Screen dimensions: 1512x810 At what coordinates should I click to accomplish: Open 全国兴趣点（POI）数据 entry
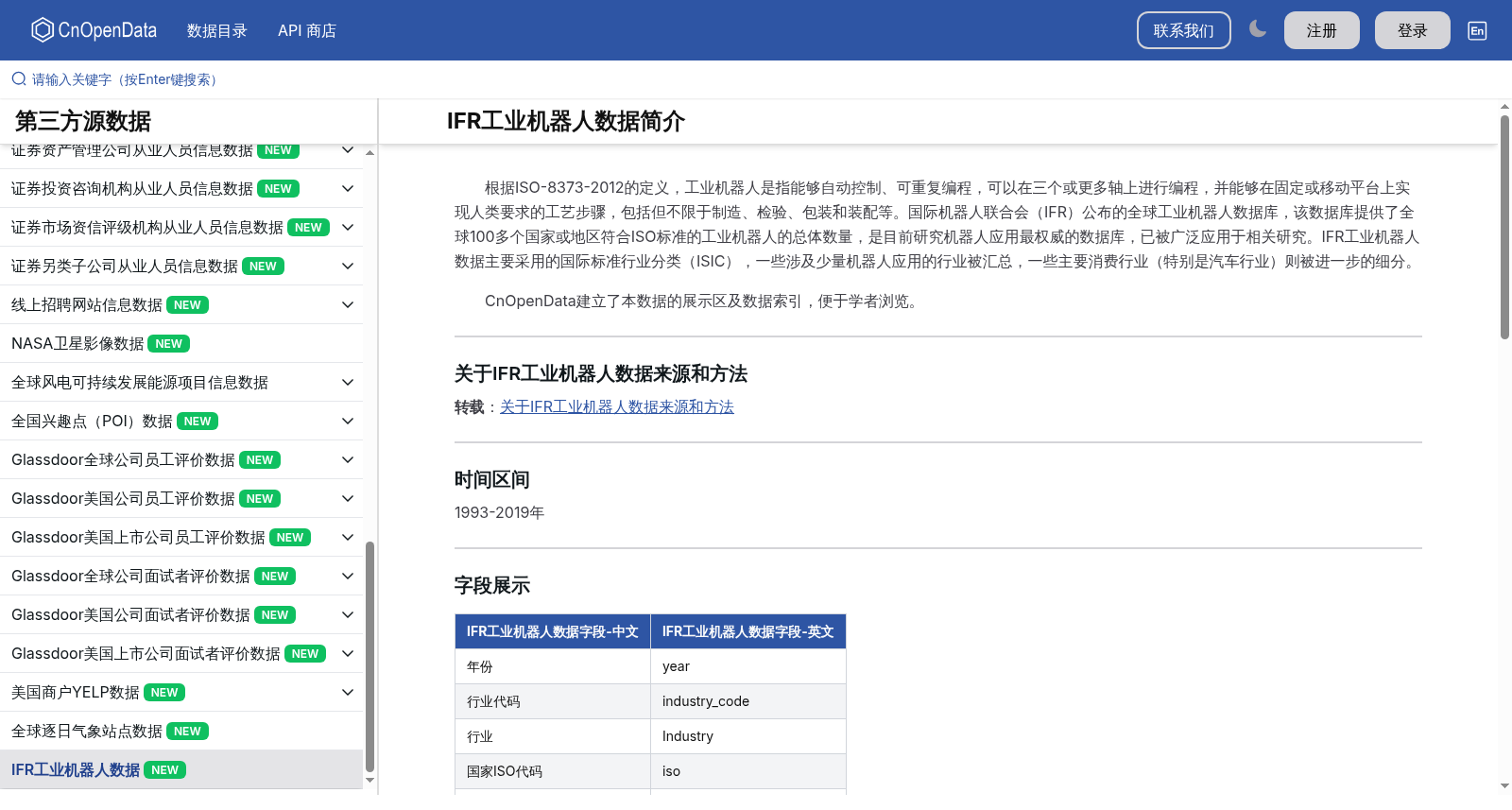(x=92, y=421)
